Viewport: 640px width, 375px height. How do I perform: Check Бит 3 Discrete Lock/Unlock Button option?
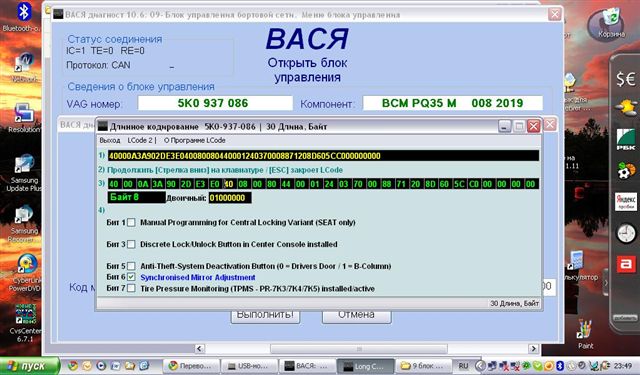pyautogui.click(x=131, y=244)
